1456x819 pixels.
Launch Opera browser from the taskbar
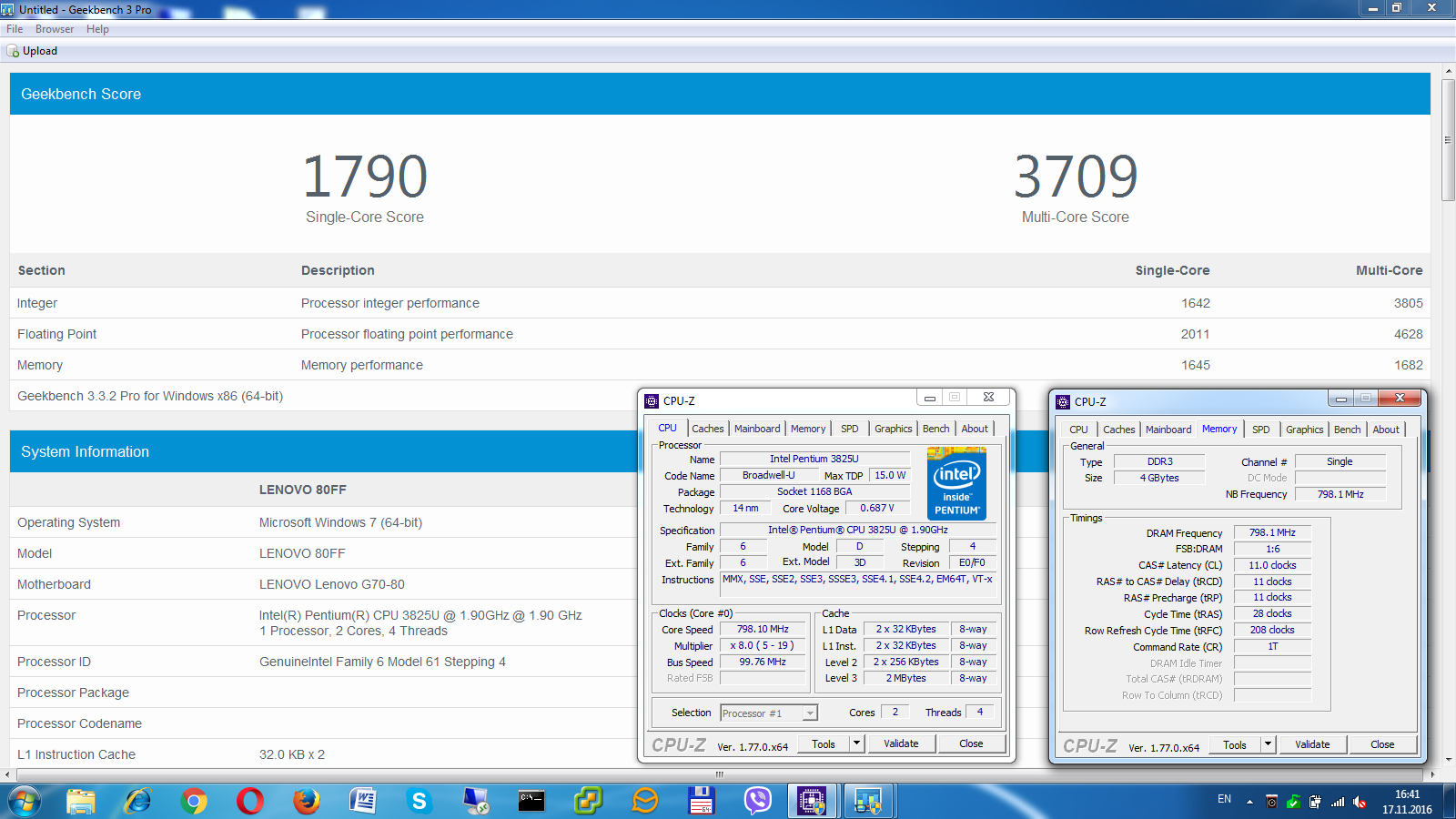point(250,801)
